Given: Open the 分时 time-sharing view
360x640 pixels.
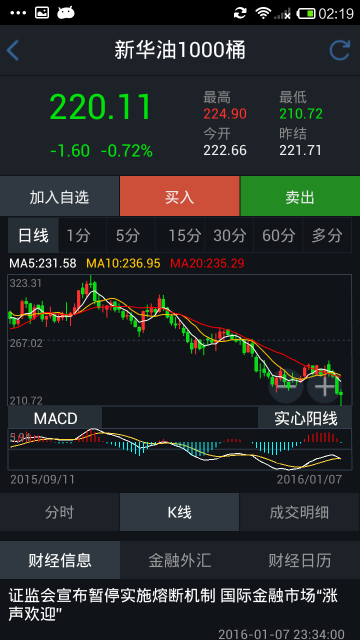Looking at the screenshot, I should [60, 512].
